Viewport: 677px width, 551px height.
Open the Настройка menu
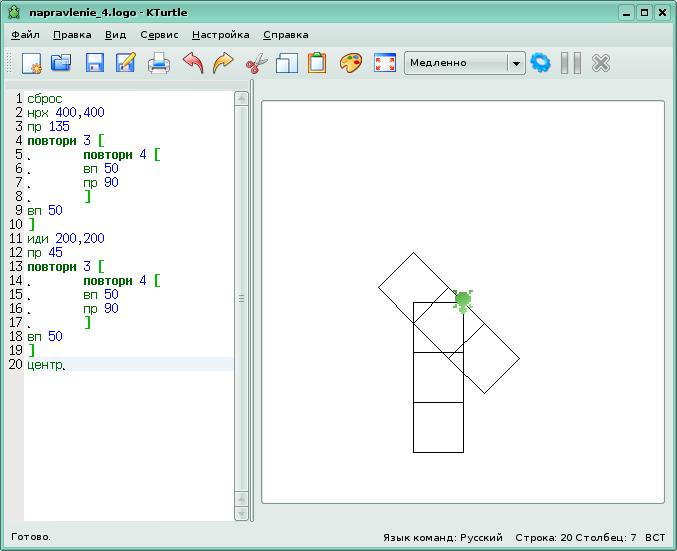click(220, 34)
